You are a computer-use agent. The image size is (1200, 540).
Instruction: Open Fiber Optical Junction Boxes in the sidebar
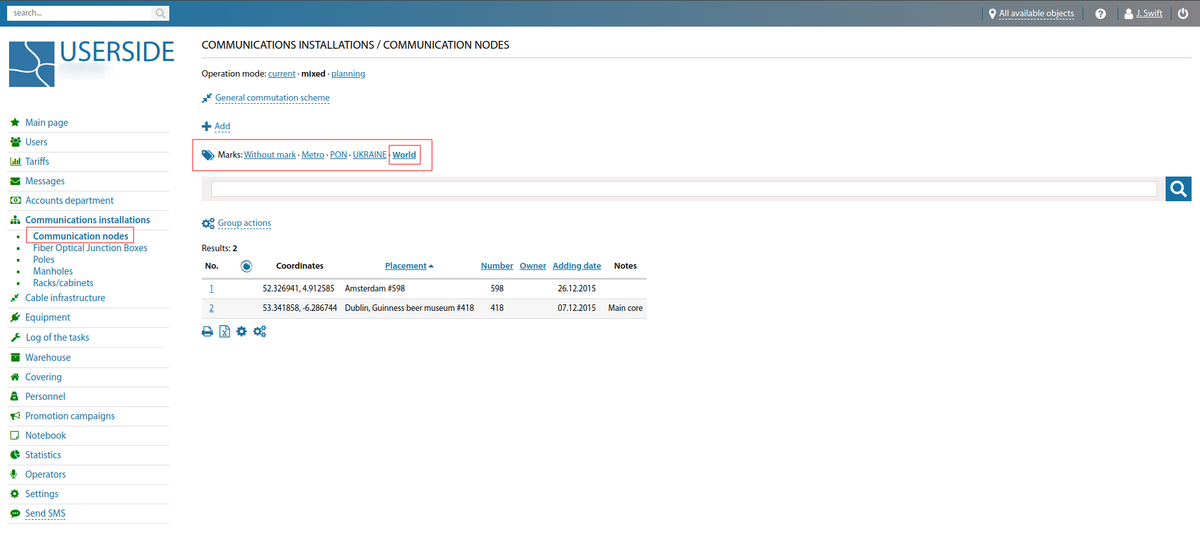(x=90, y=248)
